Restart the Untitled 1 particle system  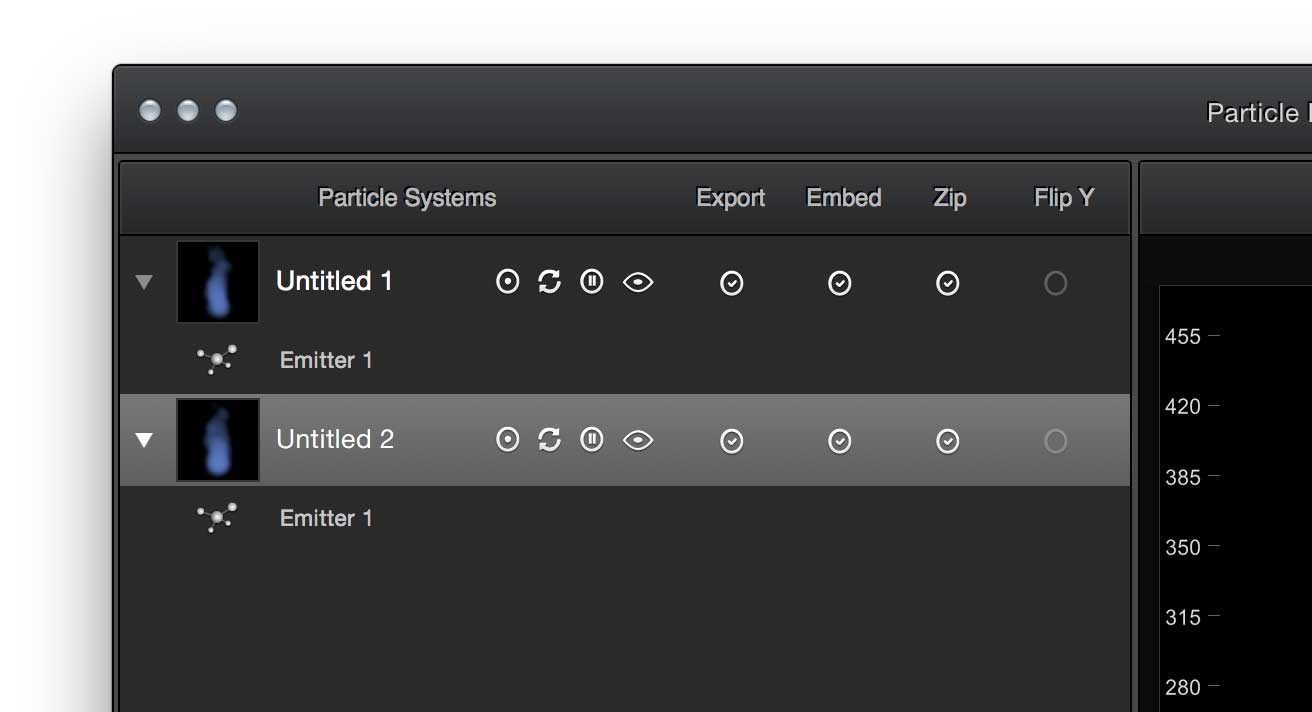[x=549, y=282]
